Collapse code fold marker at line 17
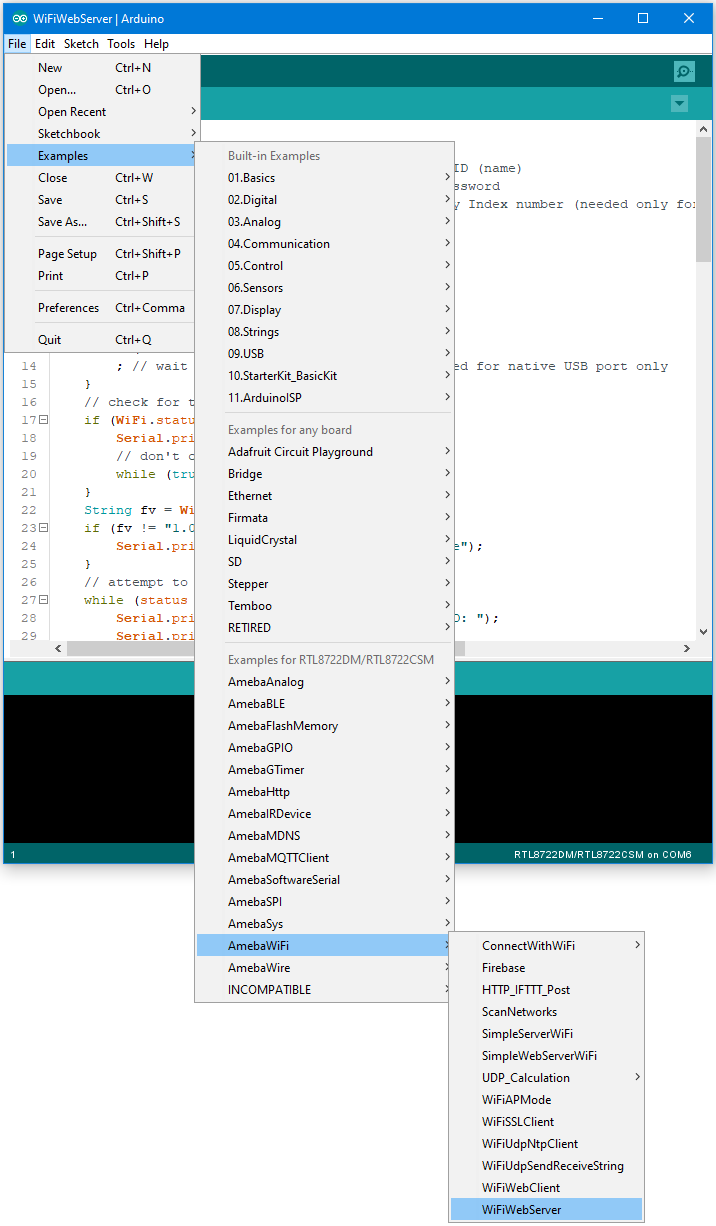716x1226 pixels. [x=43, y=420]
